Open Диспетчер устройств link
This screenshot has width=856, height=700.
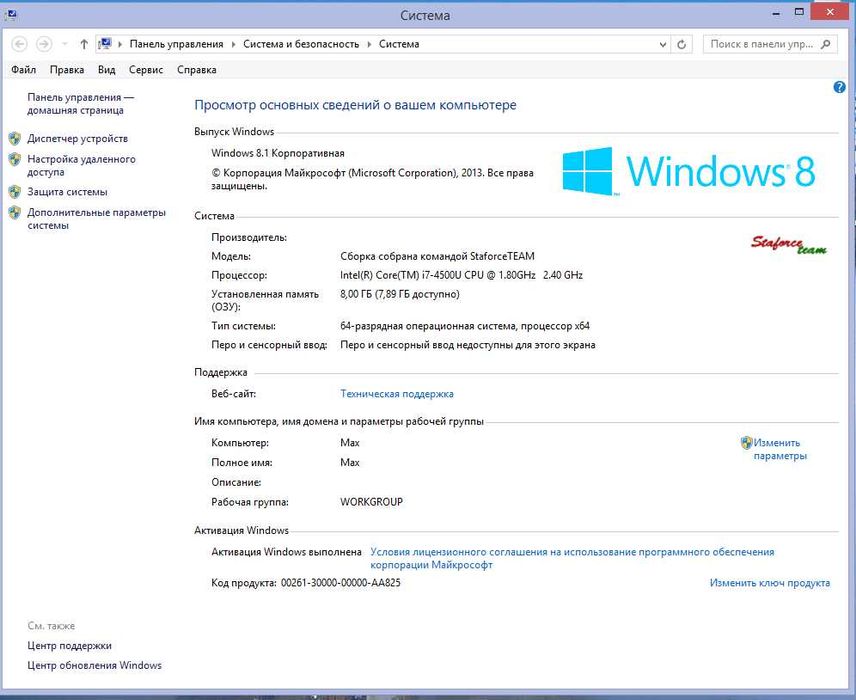[x=78, y=139]
